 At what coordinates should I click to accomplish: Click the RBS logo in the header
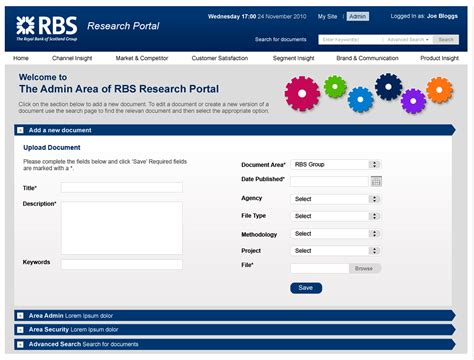(47, 29)
